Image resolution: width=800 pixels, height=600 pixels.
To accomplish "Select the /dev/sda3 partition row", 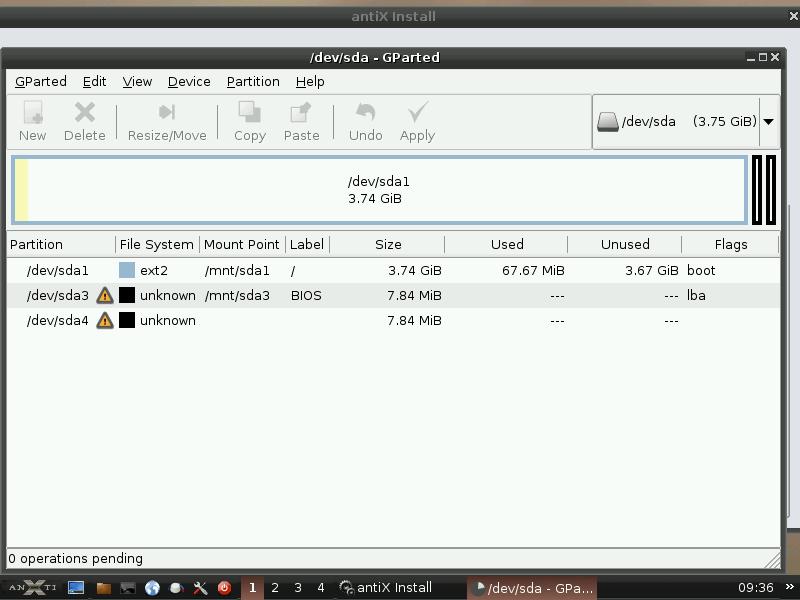I will click(393, 295).
